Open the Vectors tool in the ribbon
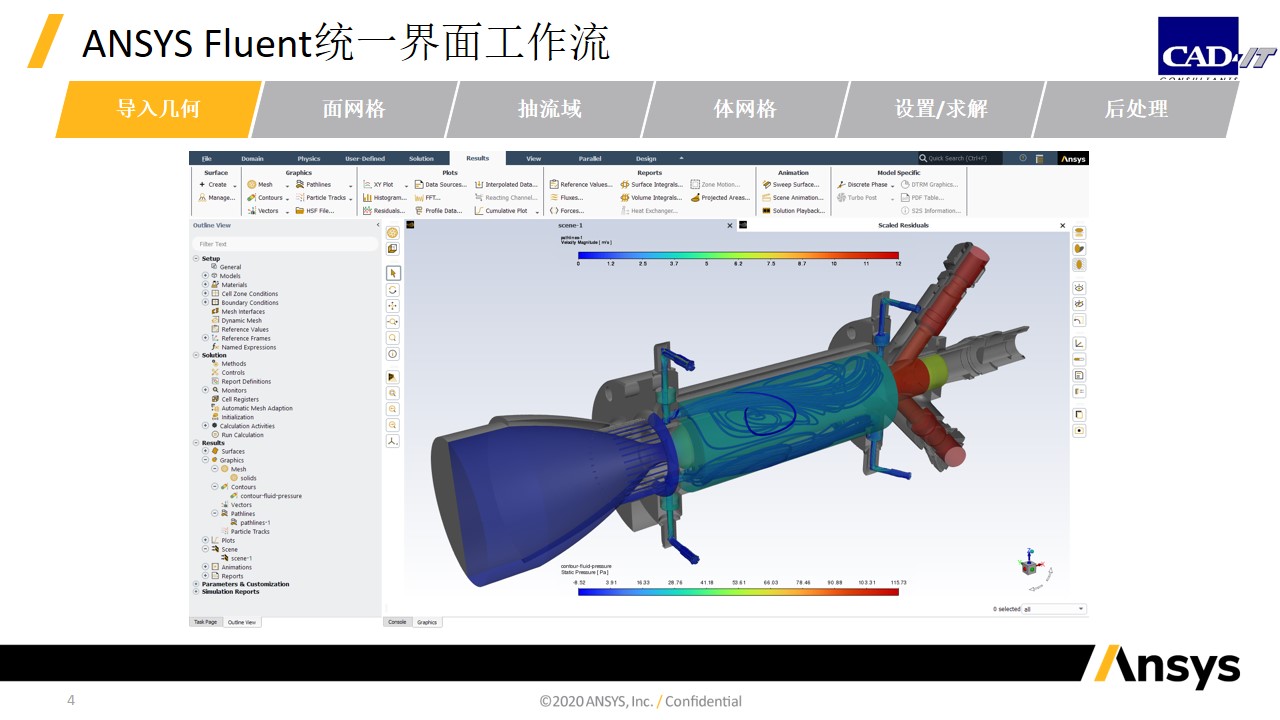 pyautogui.click(x=263, y=211)
